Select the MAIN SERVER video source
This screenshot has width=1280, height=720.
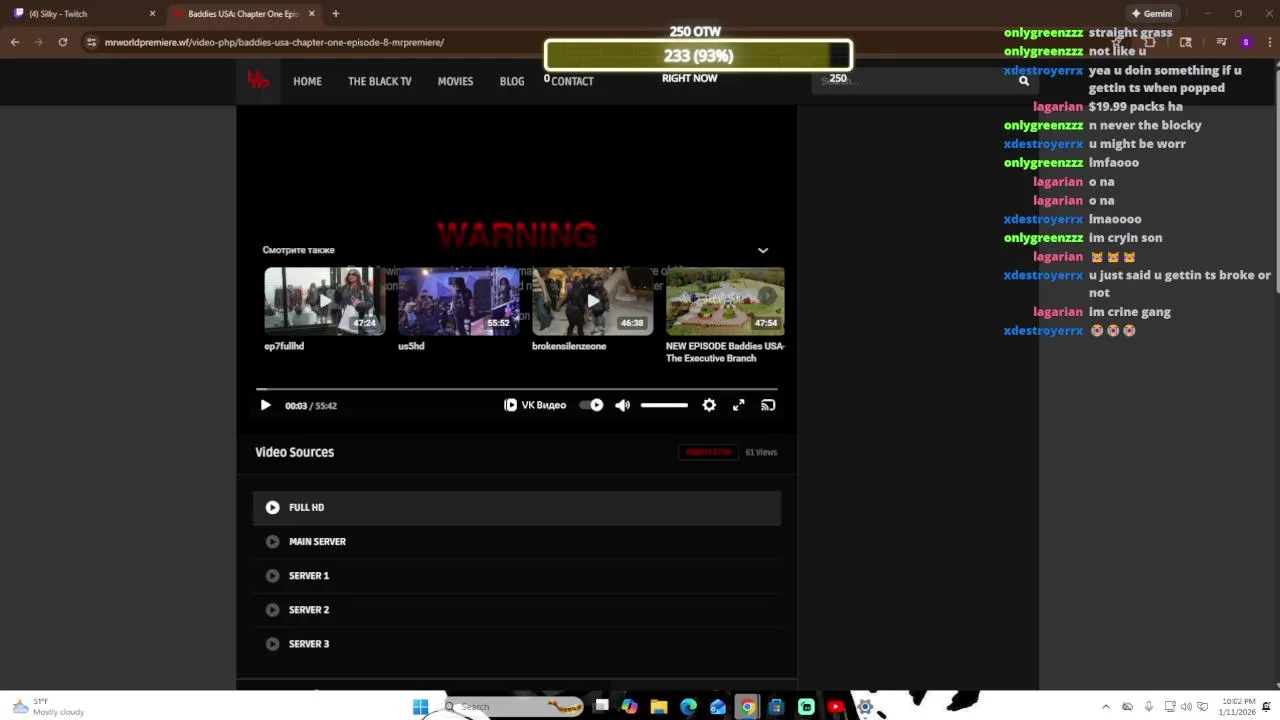click(x=516, y=541)
